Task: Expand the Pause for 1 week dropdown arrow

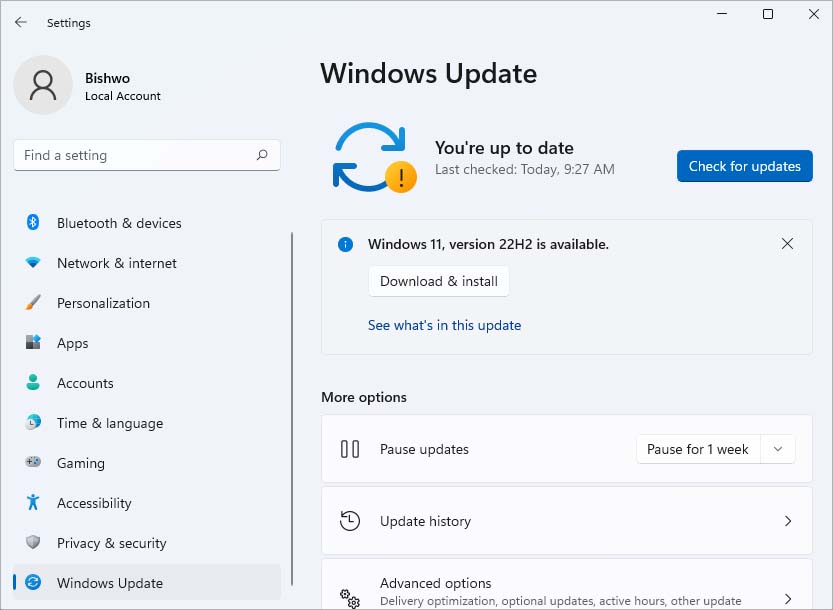Action: 778,449
